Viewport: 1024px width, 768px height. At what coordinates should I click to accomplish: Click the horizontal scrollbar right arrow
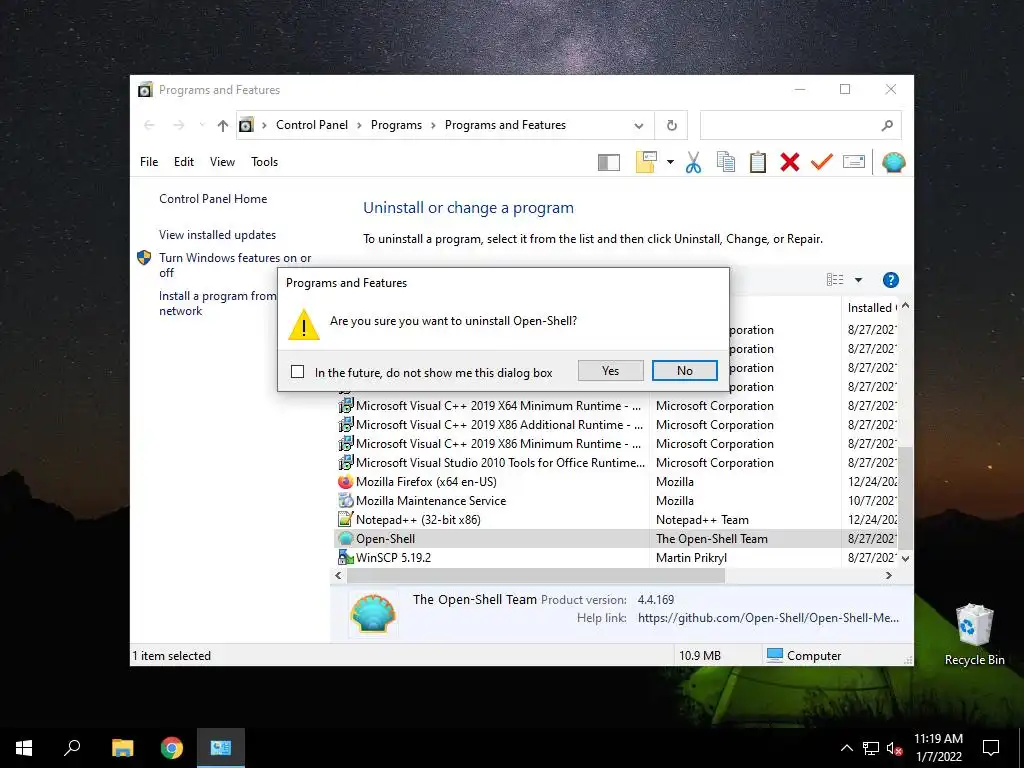(x=888, y=575)
